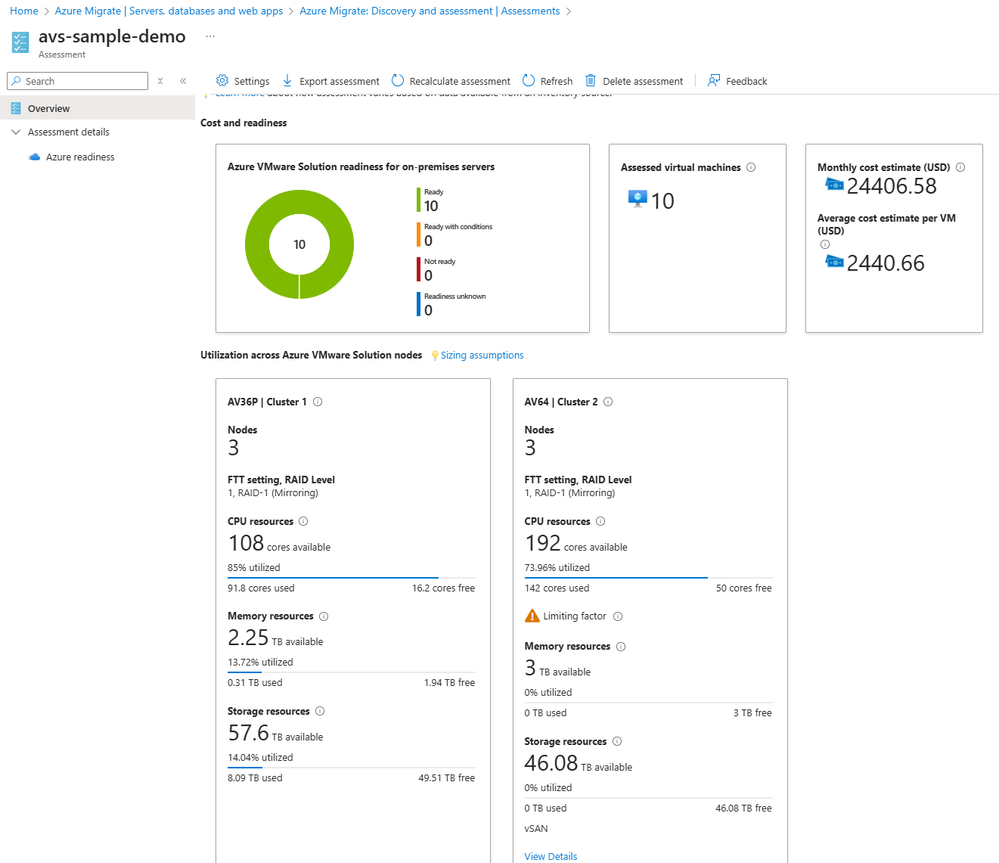Click Cluster 1 Storage resources info icon

point(320,711)
